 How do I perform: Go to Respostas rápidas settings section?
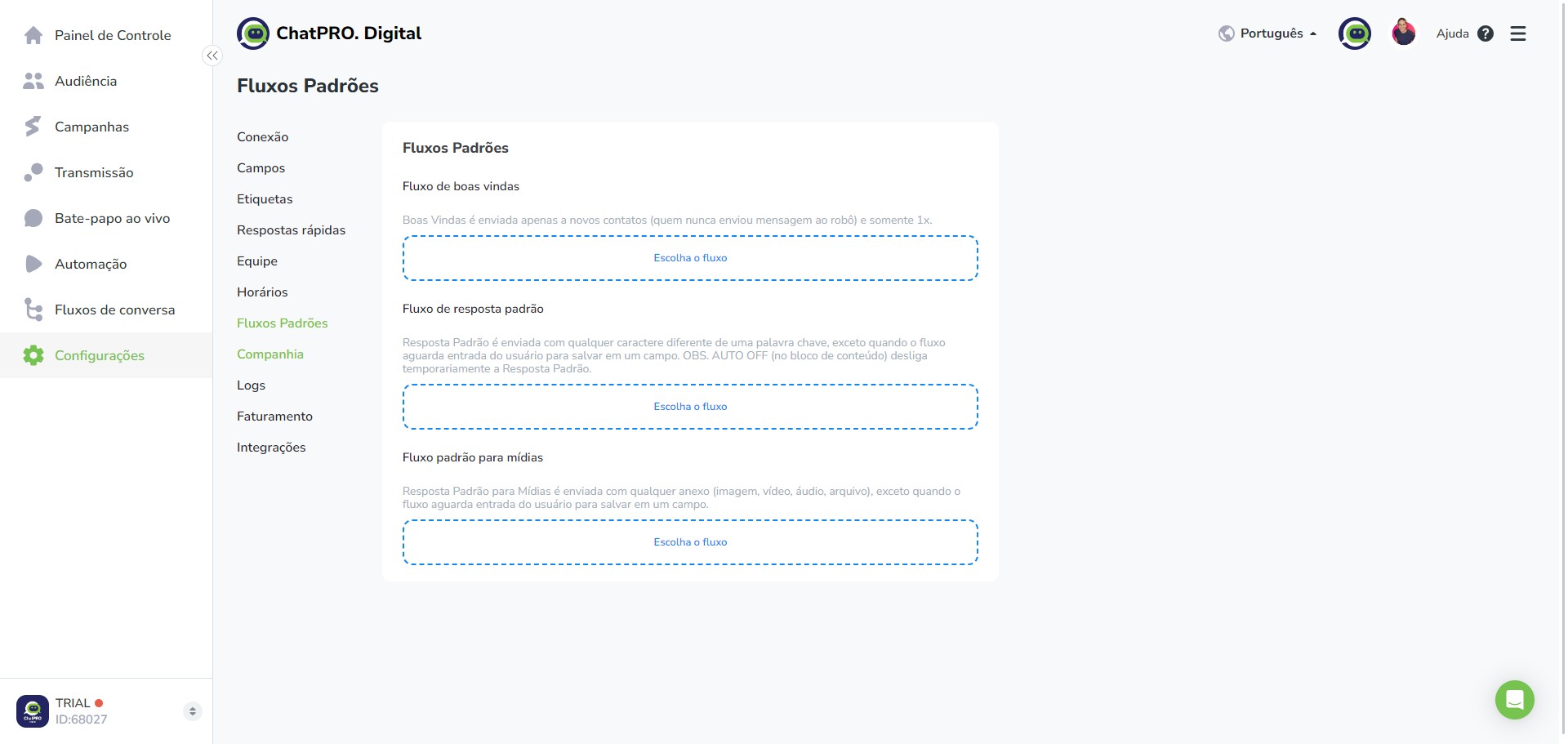point(291,230)
